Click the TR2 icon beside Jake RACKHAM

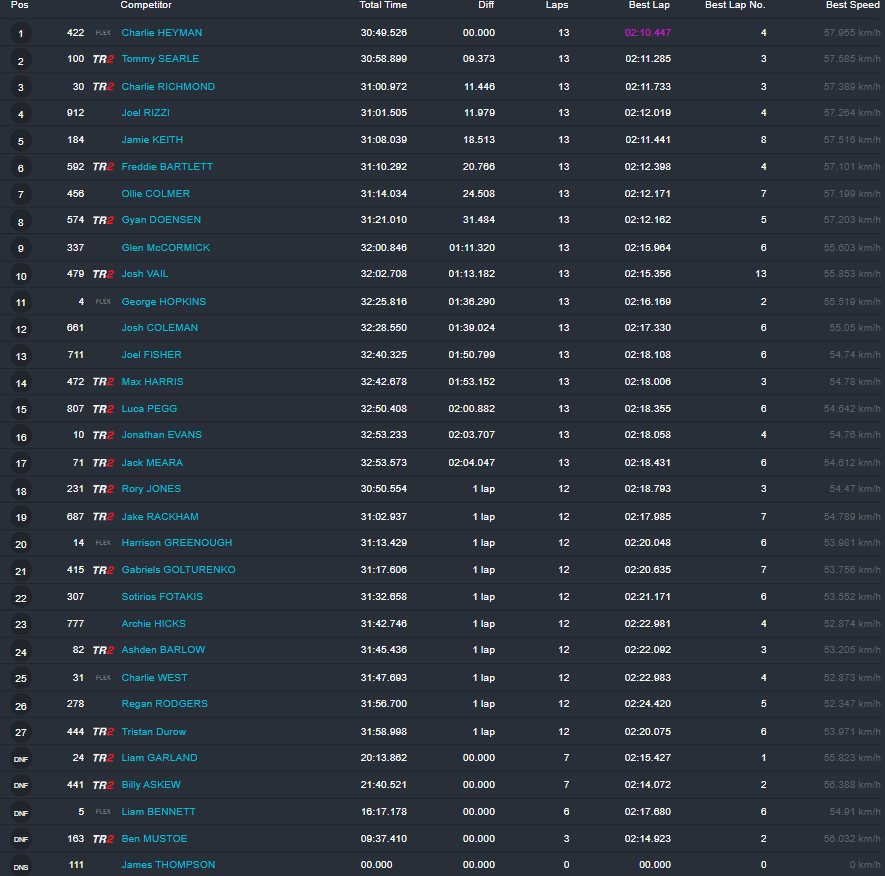point(103,517)
